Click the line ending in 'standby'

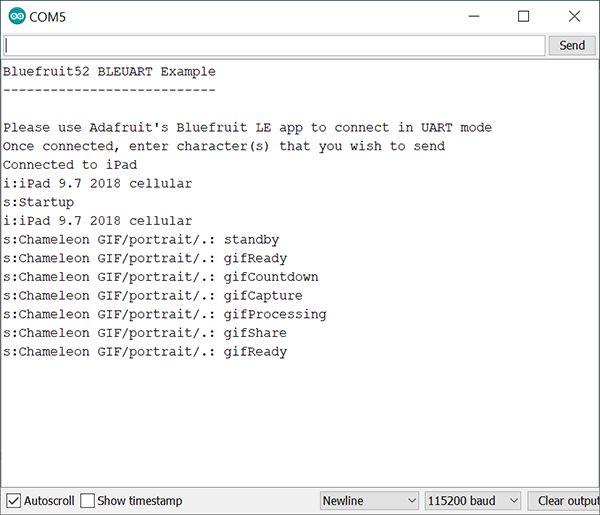point(141,240)
